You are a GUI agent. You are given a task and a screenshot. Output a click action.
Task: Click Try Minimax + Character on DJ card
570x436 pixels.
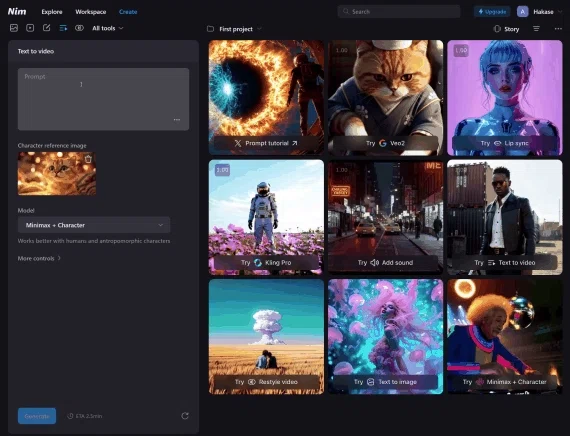505,382
